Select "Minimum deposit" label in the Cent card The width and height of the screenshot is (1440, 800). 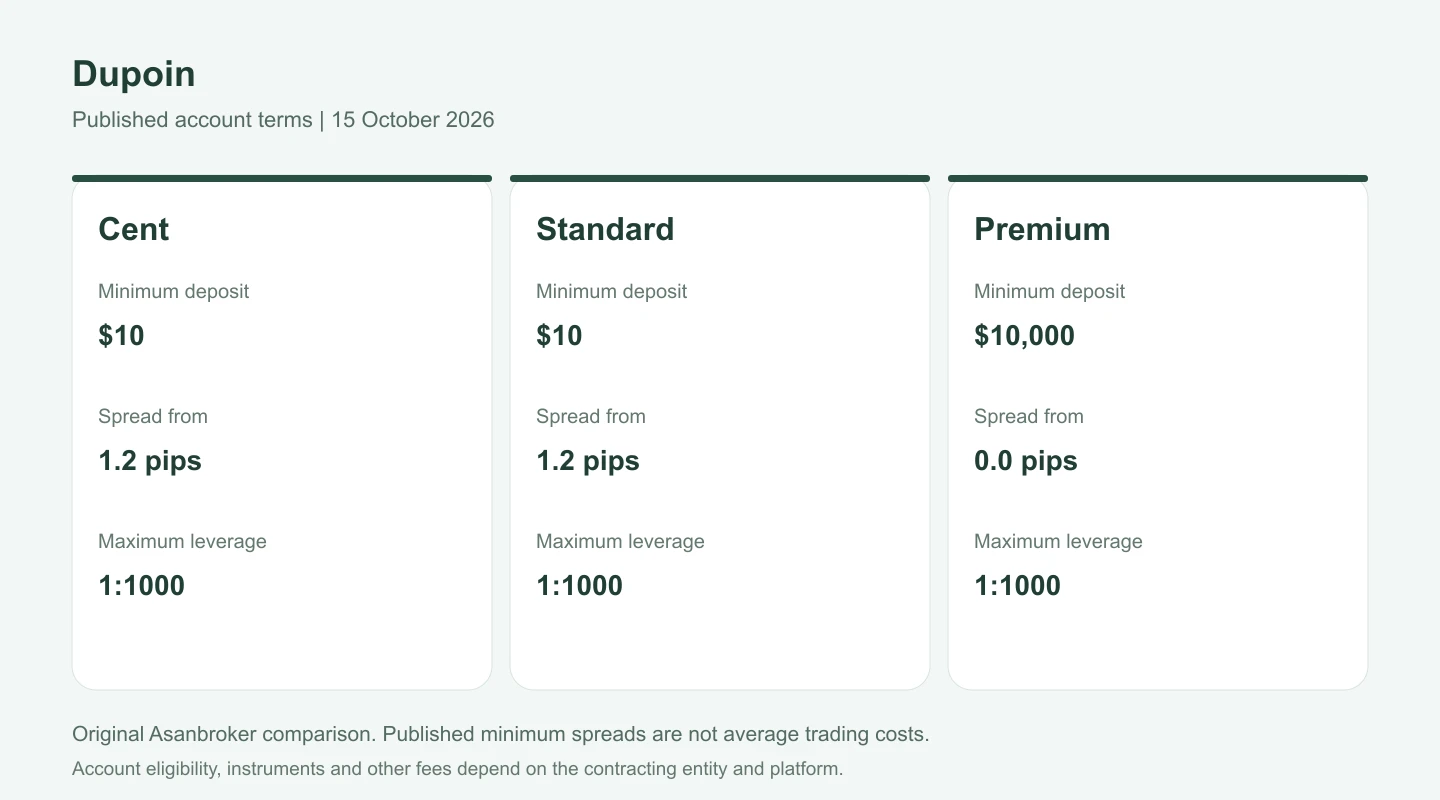coord(173,292)
